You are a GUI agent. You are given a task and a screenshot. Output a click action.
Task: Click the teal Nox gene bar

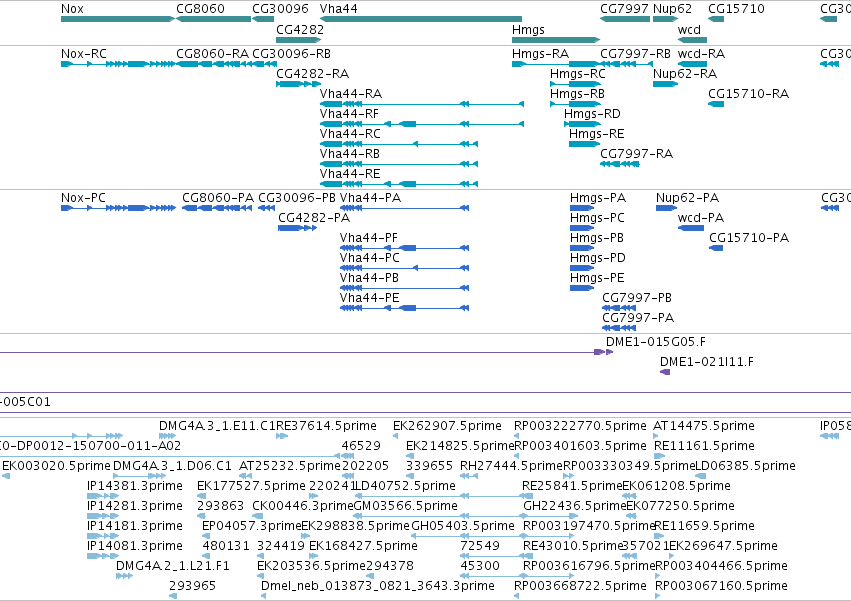point(118,19)
